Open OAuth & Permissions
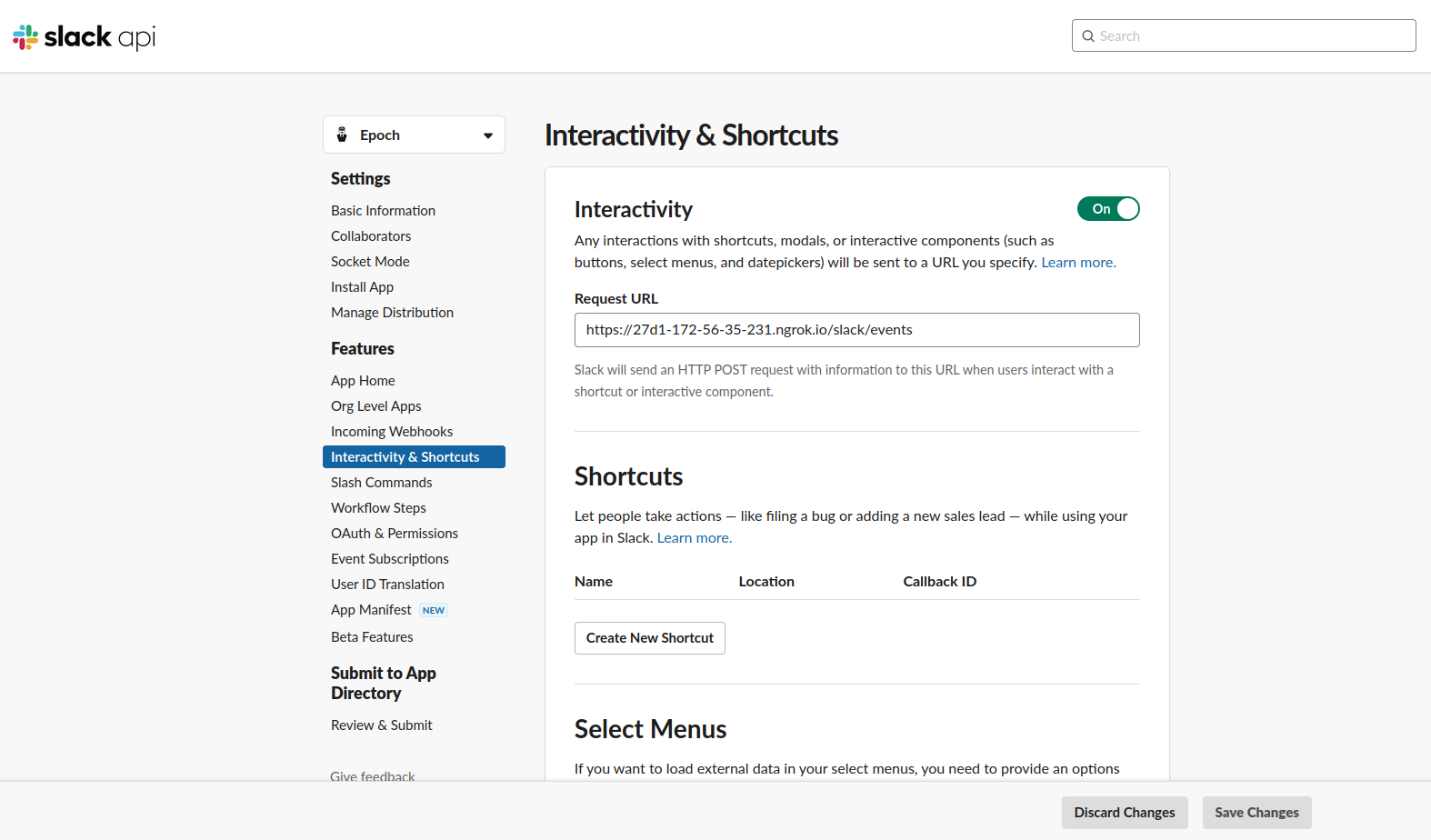This screenshot has width=1431, height=840. click(x=395, y=534)
